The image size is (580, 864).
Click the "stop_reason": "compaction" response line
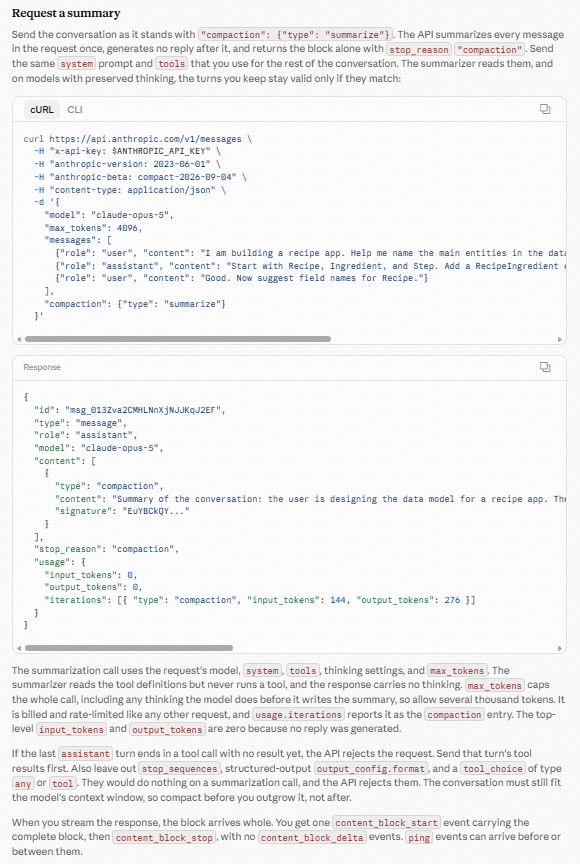106,549
